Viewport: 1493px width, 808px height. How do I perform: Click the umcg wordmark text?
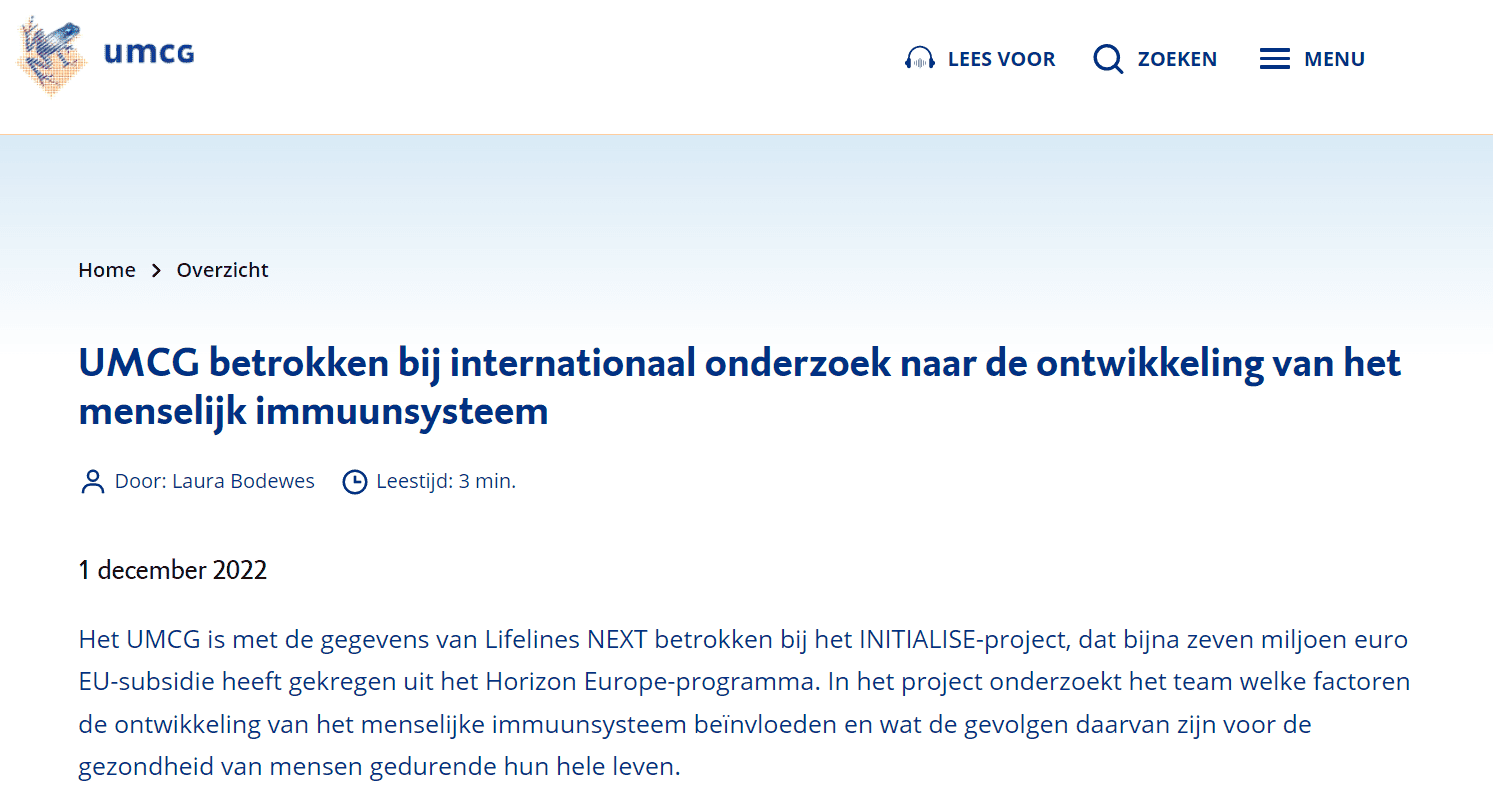coord(149,54)
